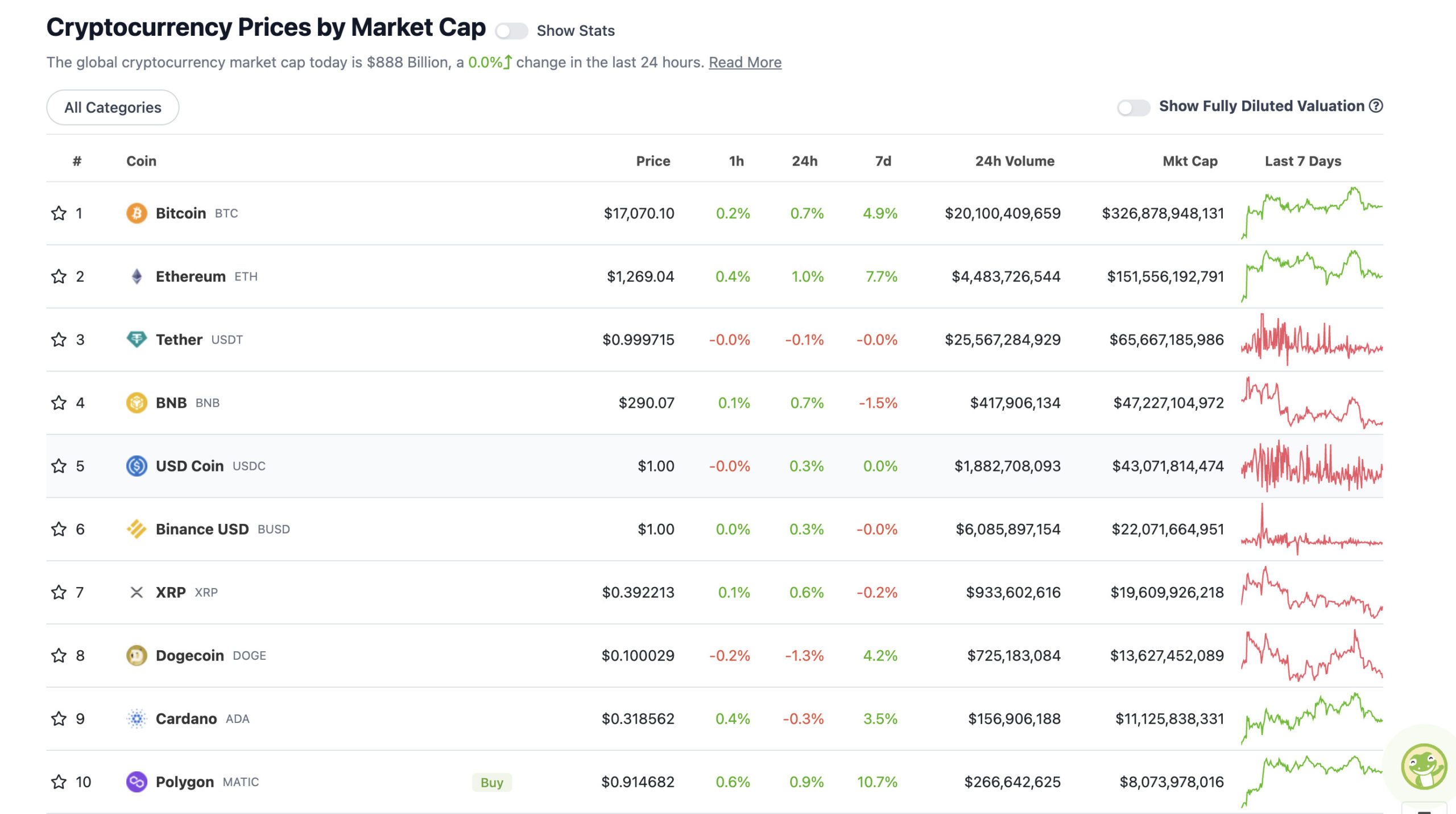Click Polygon 7d change 10.7%
The width and height of the screenshot is (1456, 814).
point(877,782)
